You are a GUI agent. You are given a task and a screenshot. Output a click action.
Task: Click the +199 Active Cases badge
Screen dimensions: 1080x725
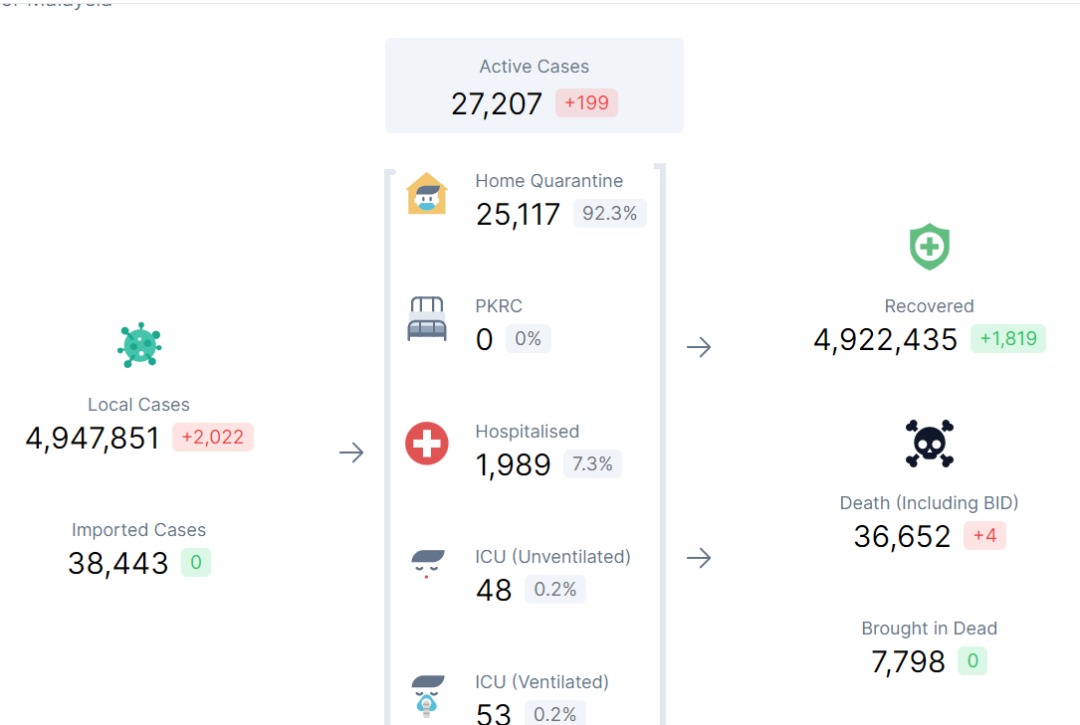pyautogui.click(x=587, y=103)
